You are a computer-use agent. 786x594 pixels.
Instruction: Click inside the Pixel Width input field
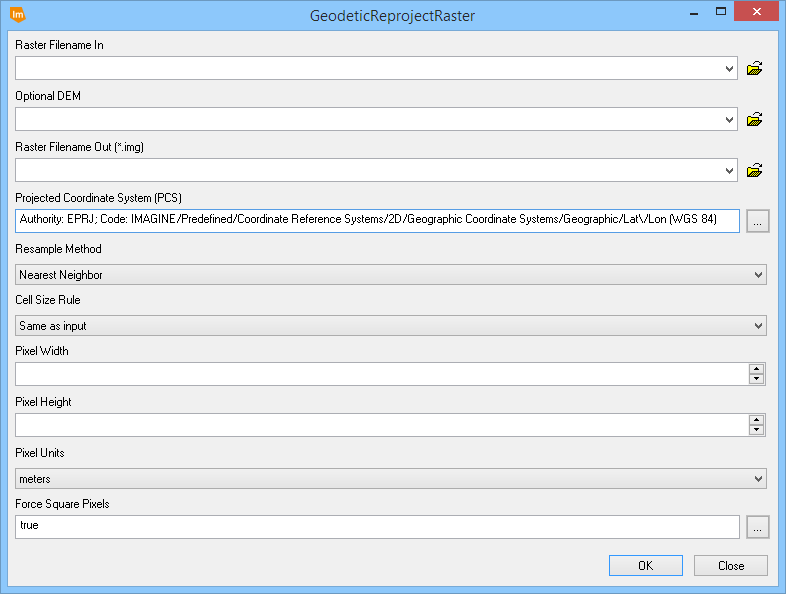pyautogui.click(x=380, y=374)
